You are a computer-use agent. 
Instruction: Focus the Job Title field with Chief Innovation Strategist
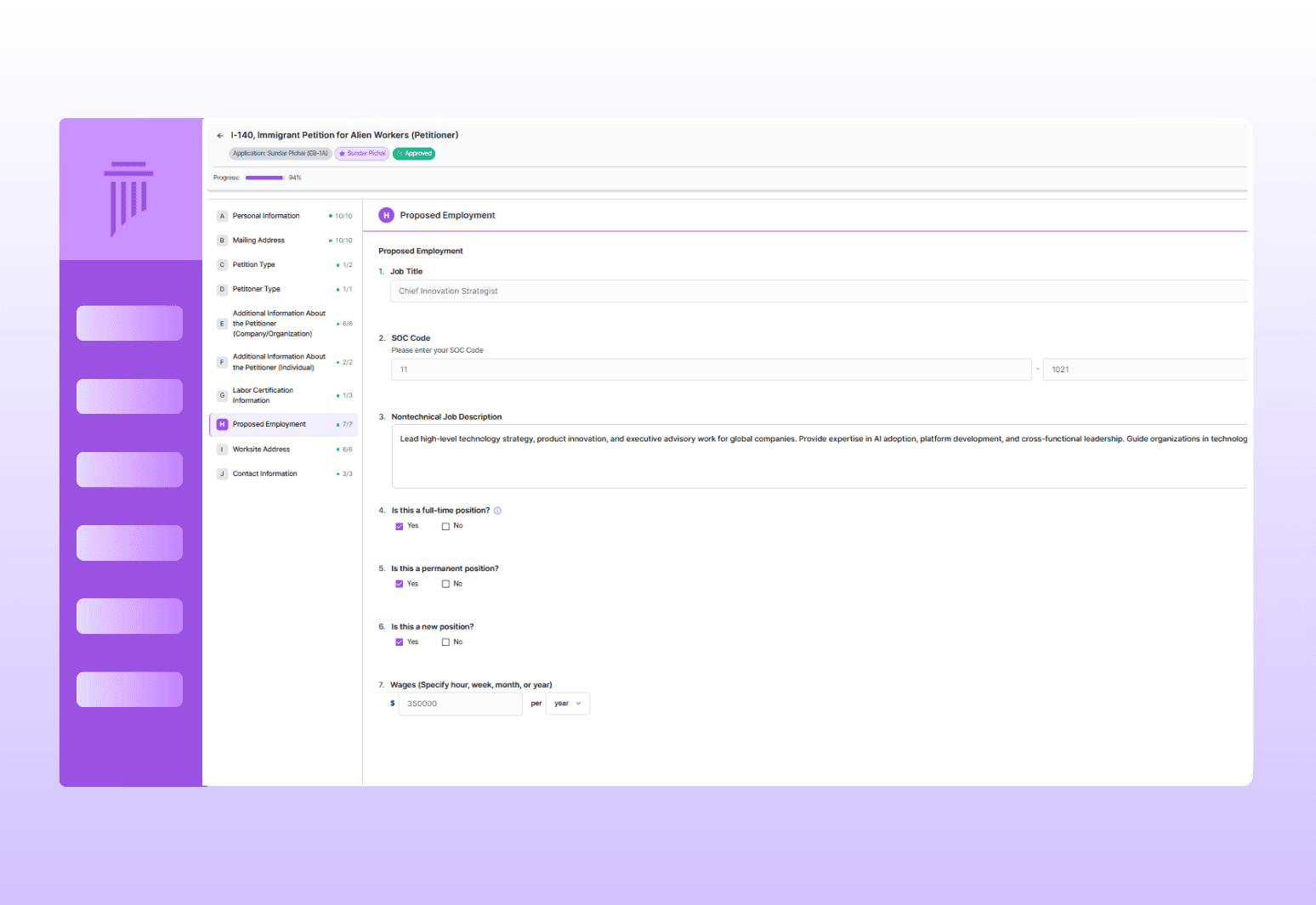(x=819, y=291)
